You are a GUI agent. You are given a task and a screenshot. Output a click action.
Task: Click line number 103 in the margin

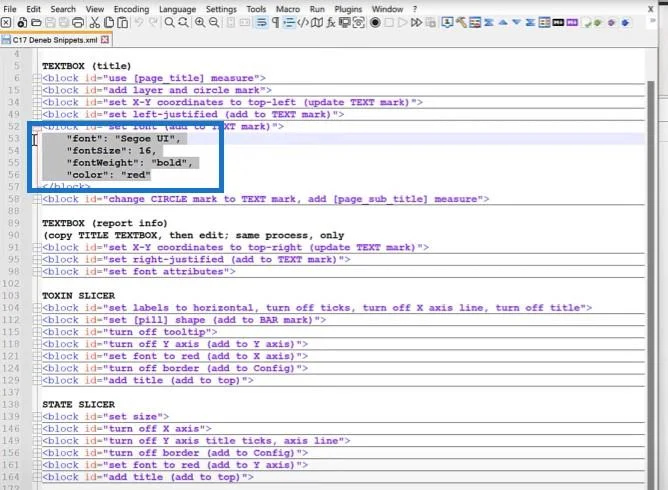pos(11,296)
